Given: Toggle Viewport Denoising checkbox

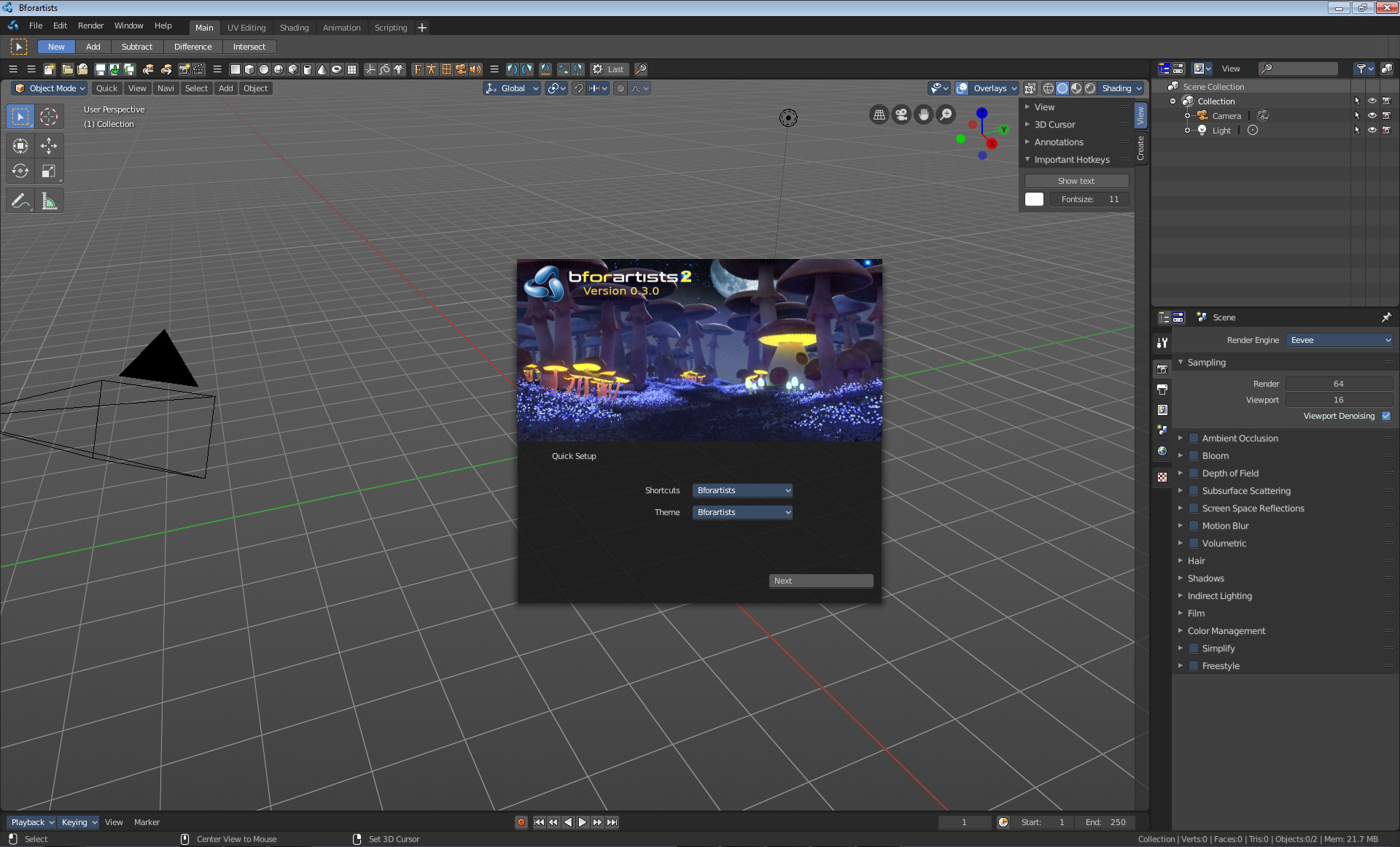Looking at the screenshot, I should (1387, 415).
